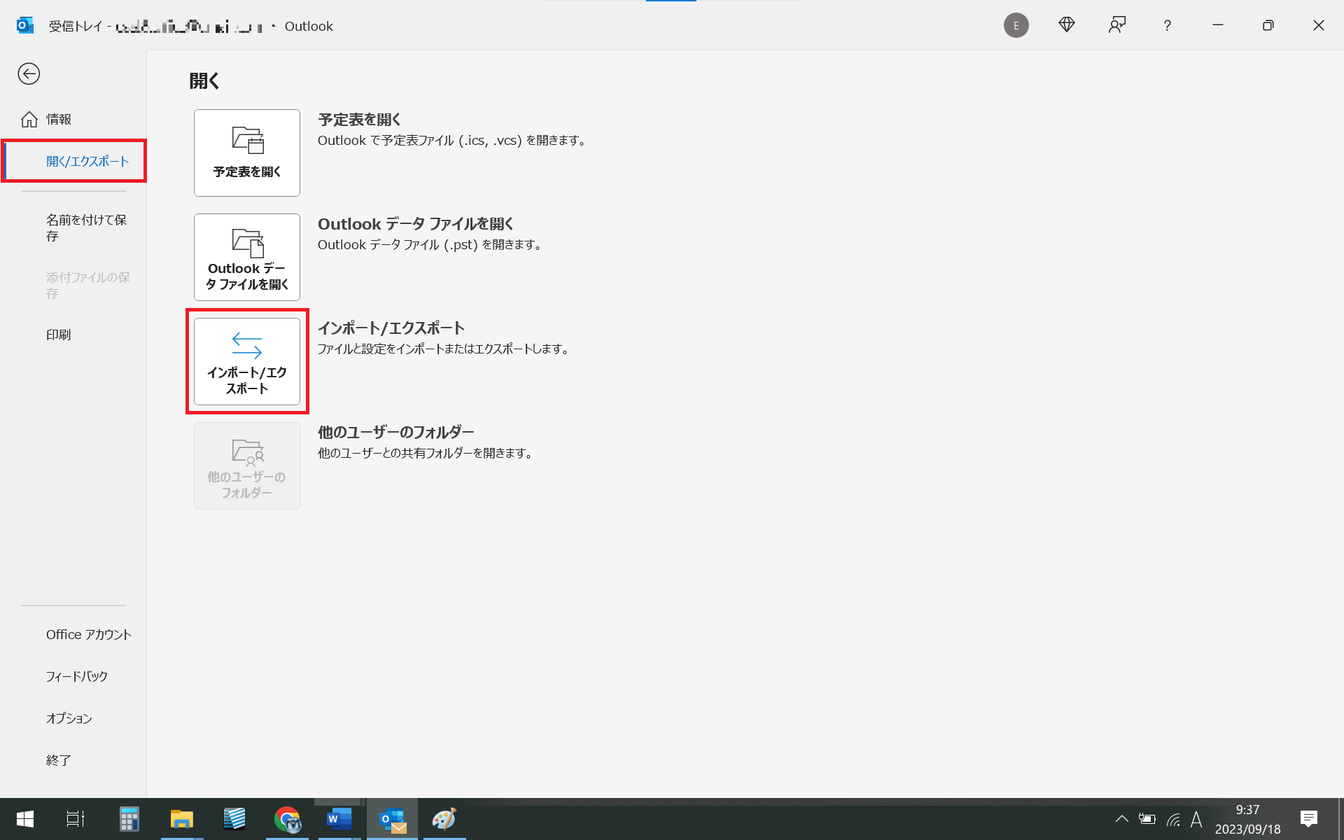Expand hidden system tray icons
Viewport: 1344px width, 840px height.
pos(1122,819)
